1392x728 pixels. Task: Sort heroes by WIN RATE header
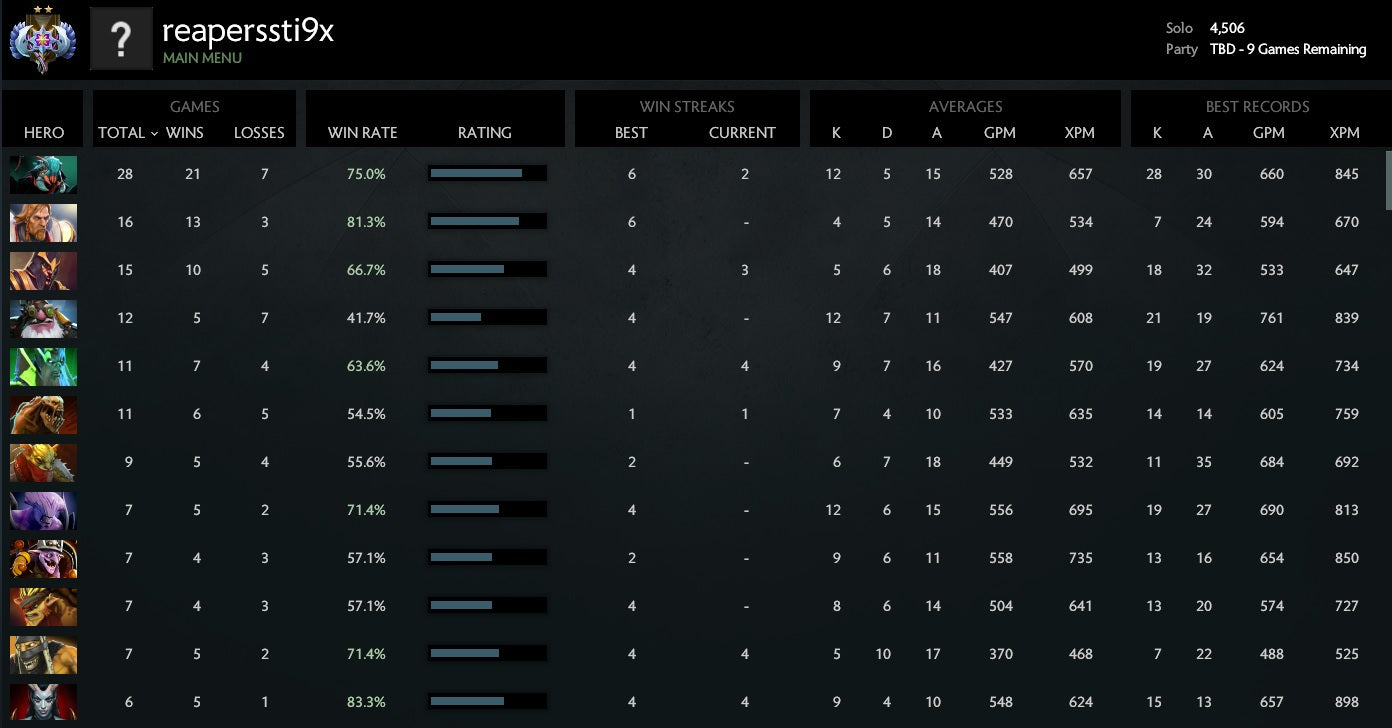coord(362,132)
